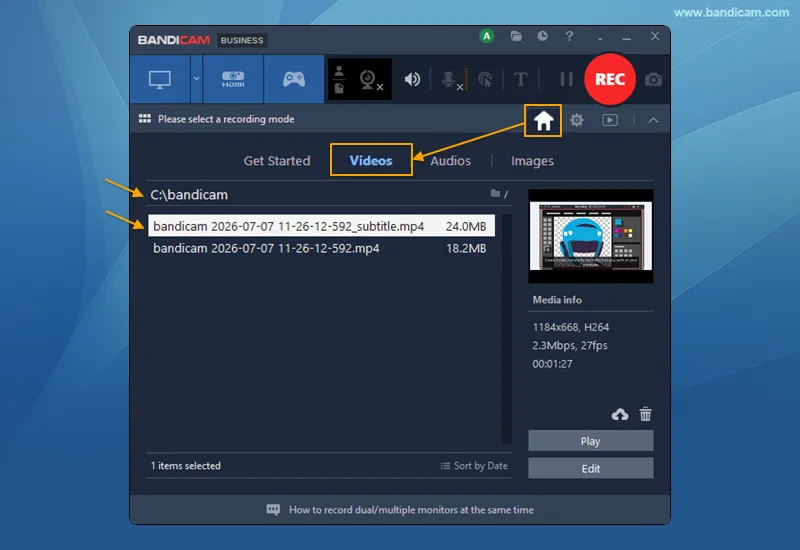Select the screen recording mode monitor icon

(160, 80)
